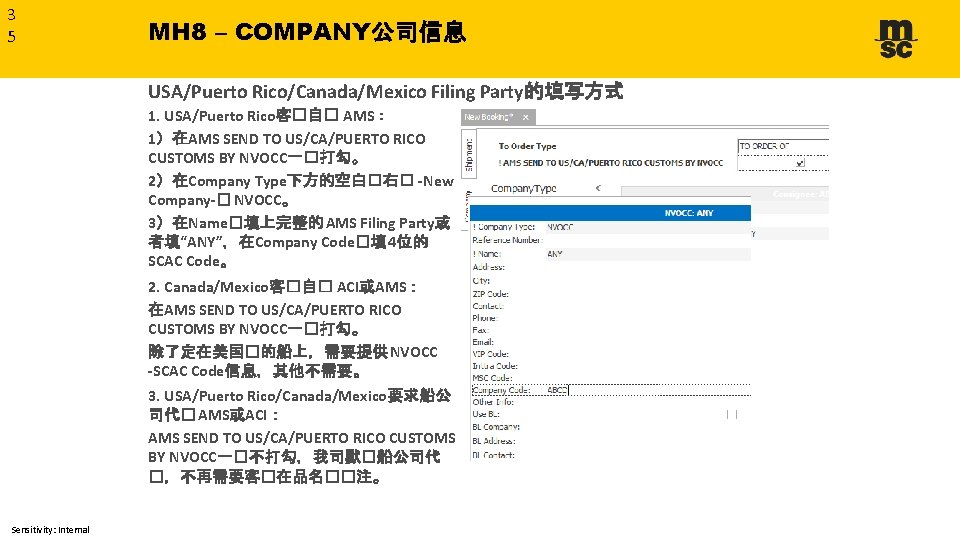960x540 pixels.
Task: Click the Inttra Code label row
Action: tap(495, 366)
